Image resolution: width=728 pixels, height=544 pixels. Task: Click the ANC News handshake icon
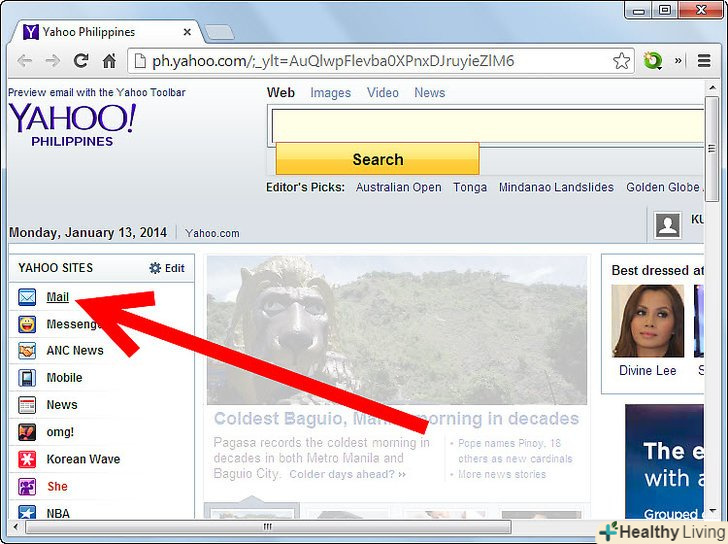pos(27,351)
